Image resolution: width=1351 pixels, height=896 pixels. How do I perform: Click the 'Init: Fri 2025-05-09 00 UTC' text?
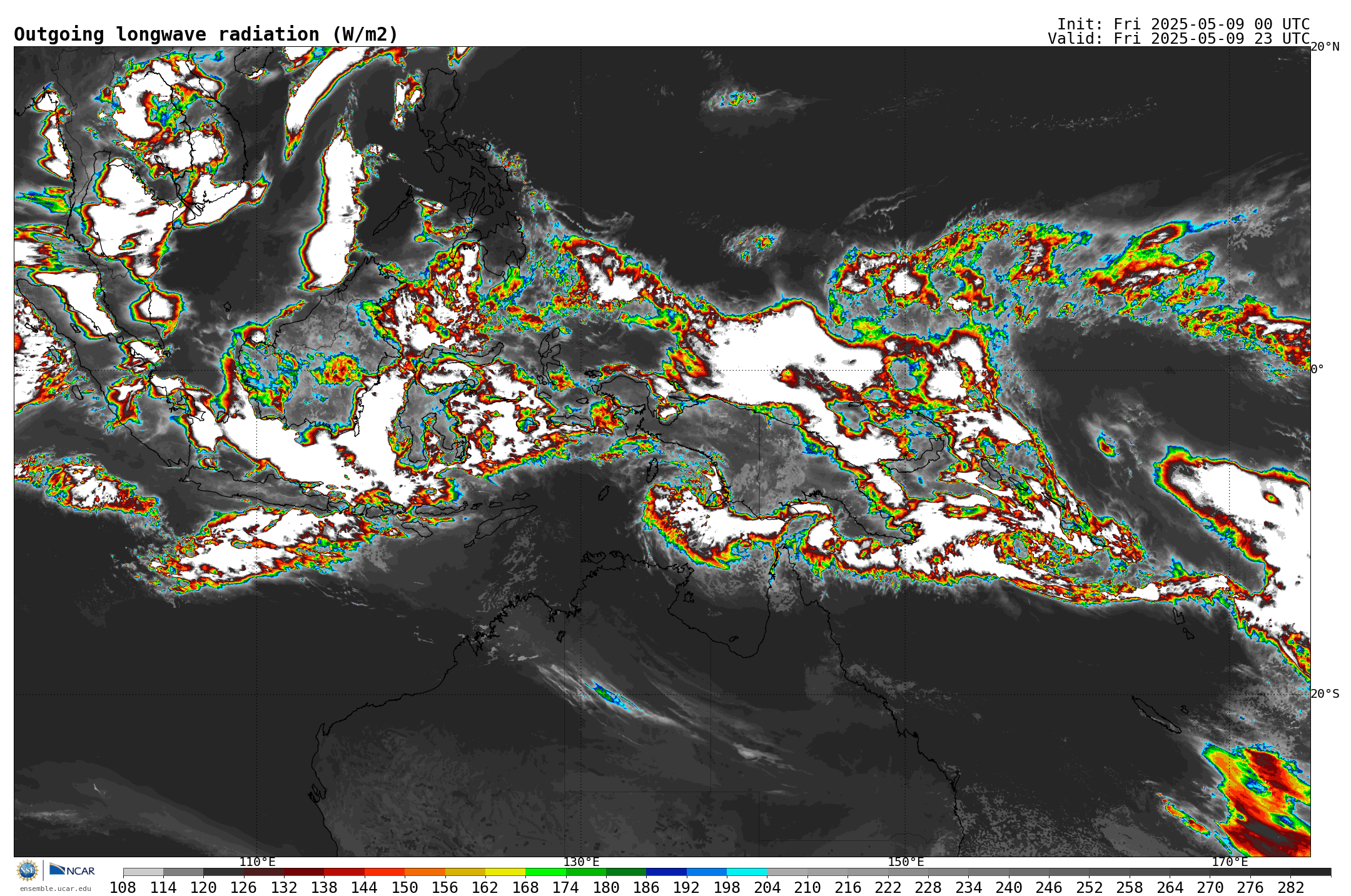[1183, 24]
